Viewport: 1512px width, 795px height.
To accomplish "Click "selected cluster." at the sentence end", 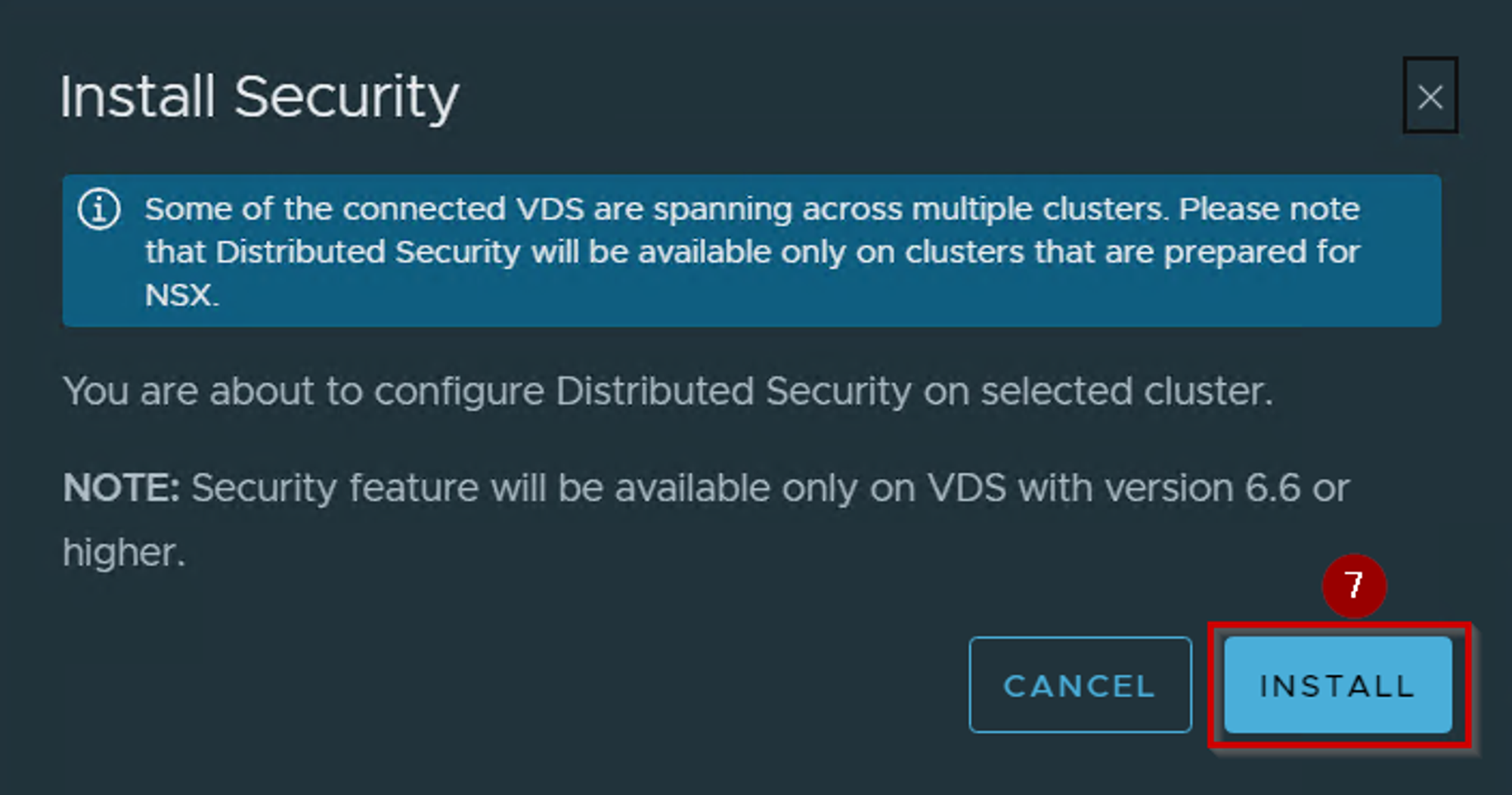I will (1126, 391).
